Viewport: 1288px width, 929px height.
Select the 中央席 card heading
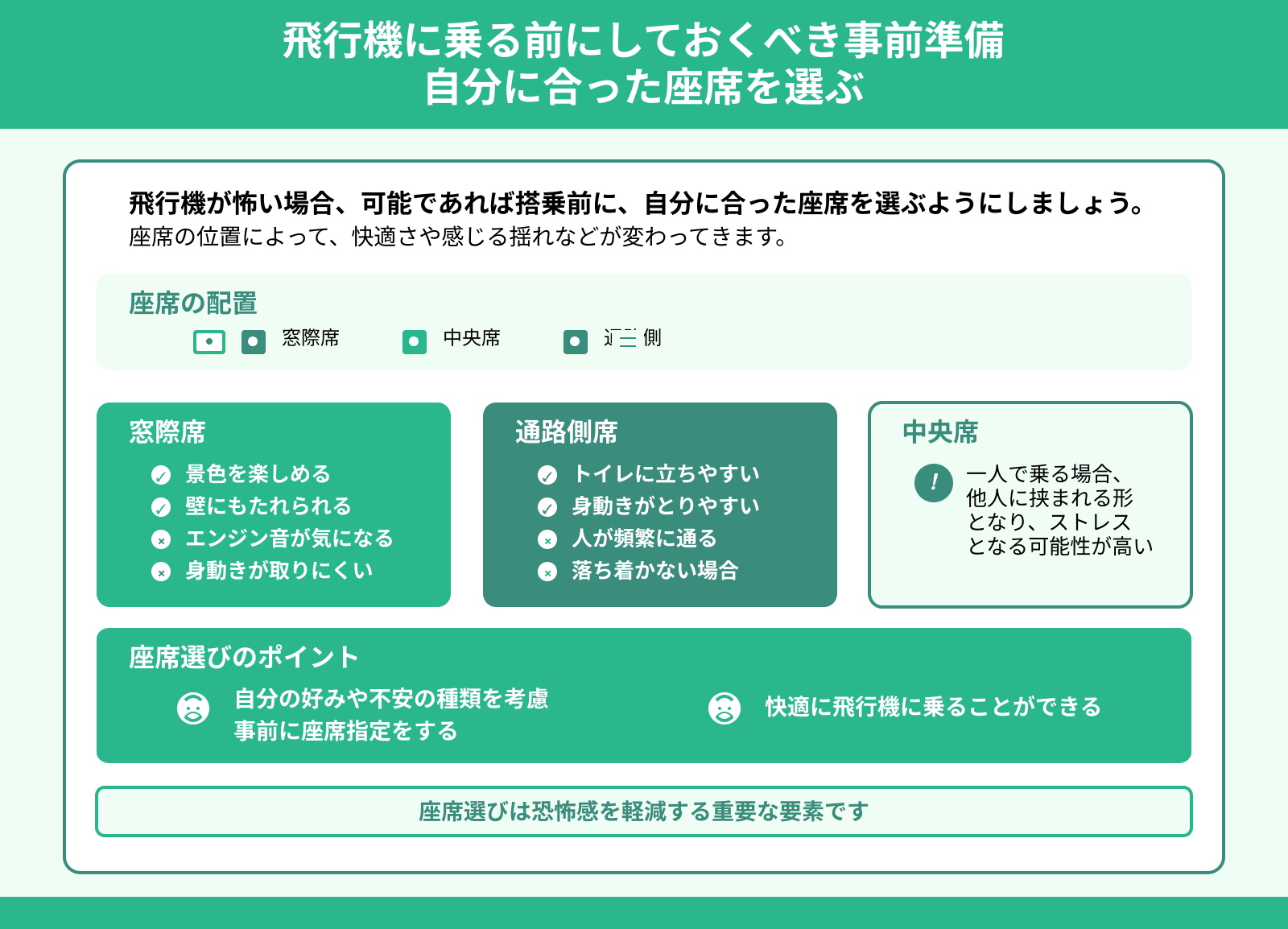click(x=940, y=432)
